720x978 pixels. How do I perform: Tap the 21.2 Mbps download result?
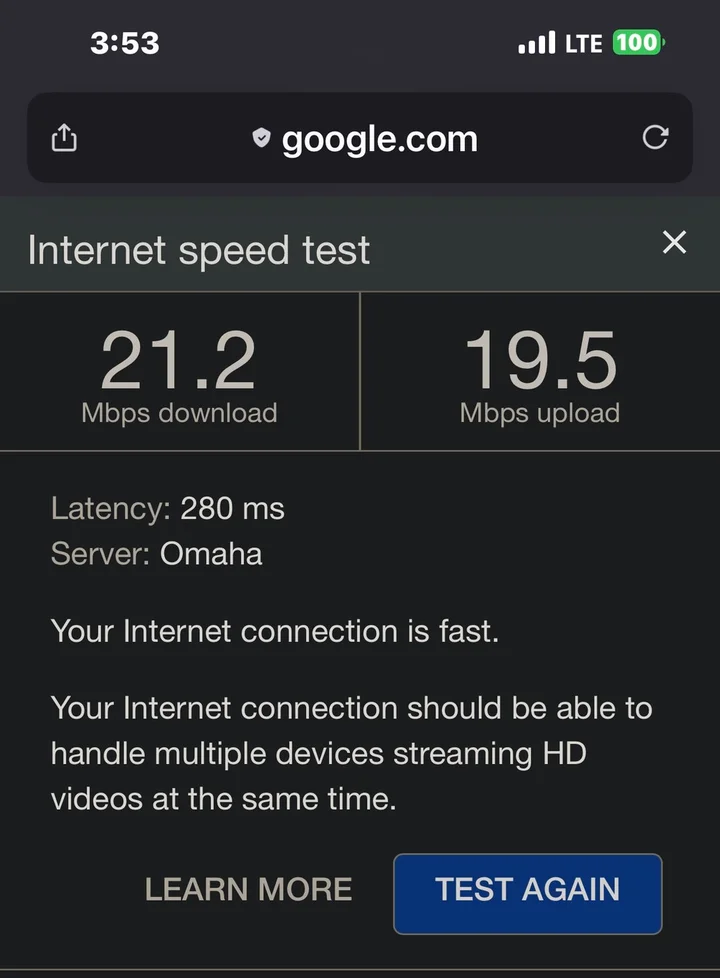(x=179, y=360)
